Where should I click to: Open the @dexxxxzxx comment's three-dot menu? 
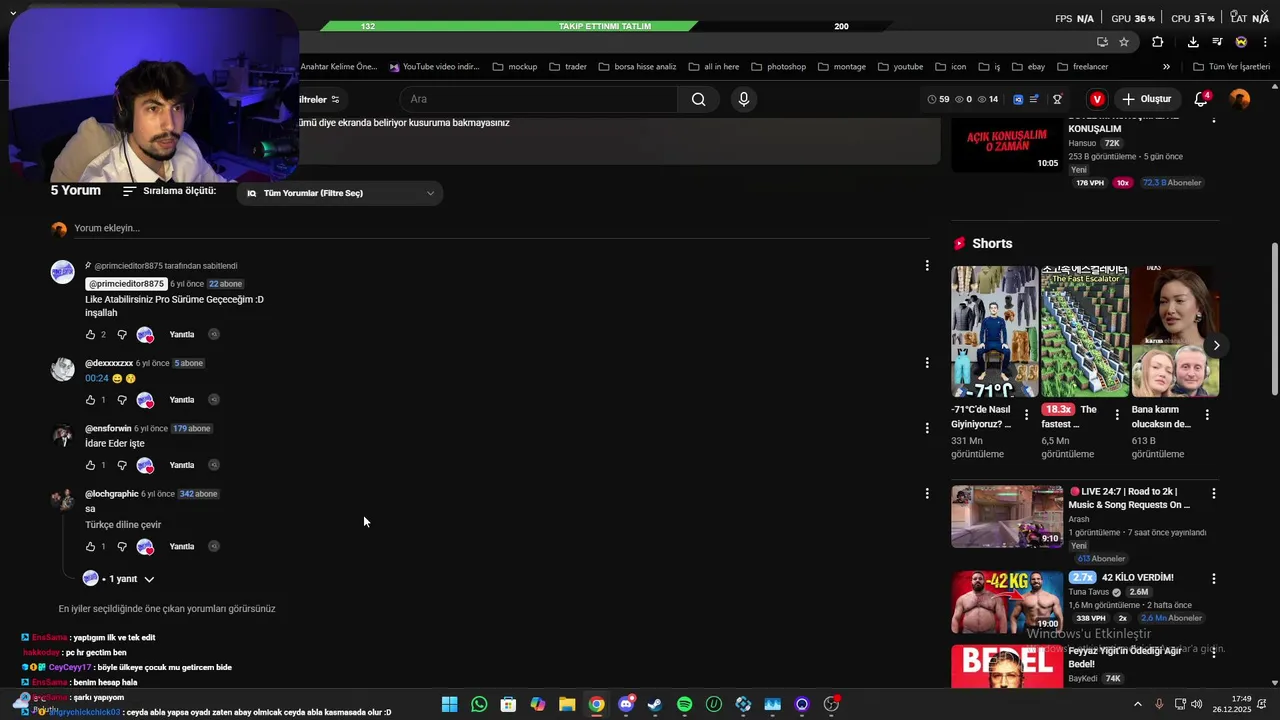click(927, 363)
